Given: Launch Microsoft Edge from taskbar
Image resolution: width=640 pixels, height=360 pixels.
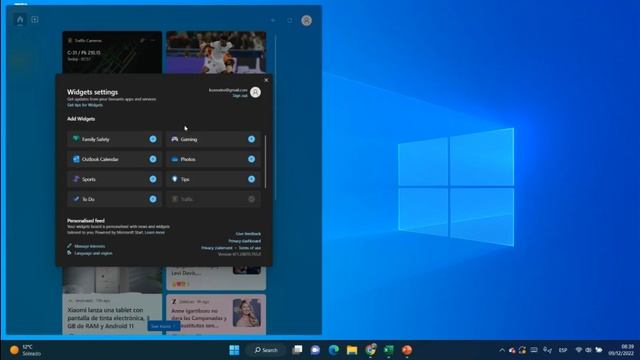Looking at the screenshot, I should click(x=333, y=350).
